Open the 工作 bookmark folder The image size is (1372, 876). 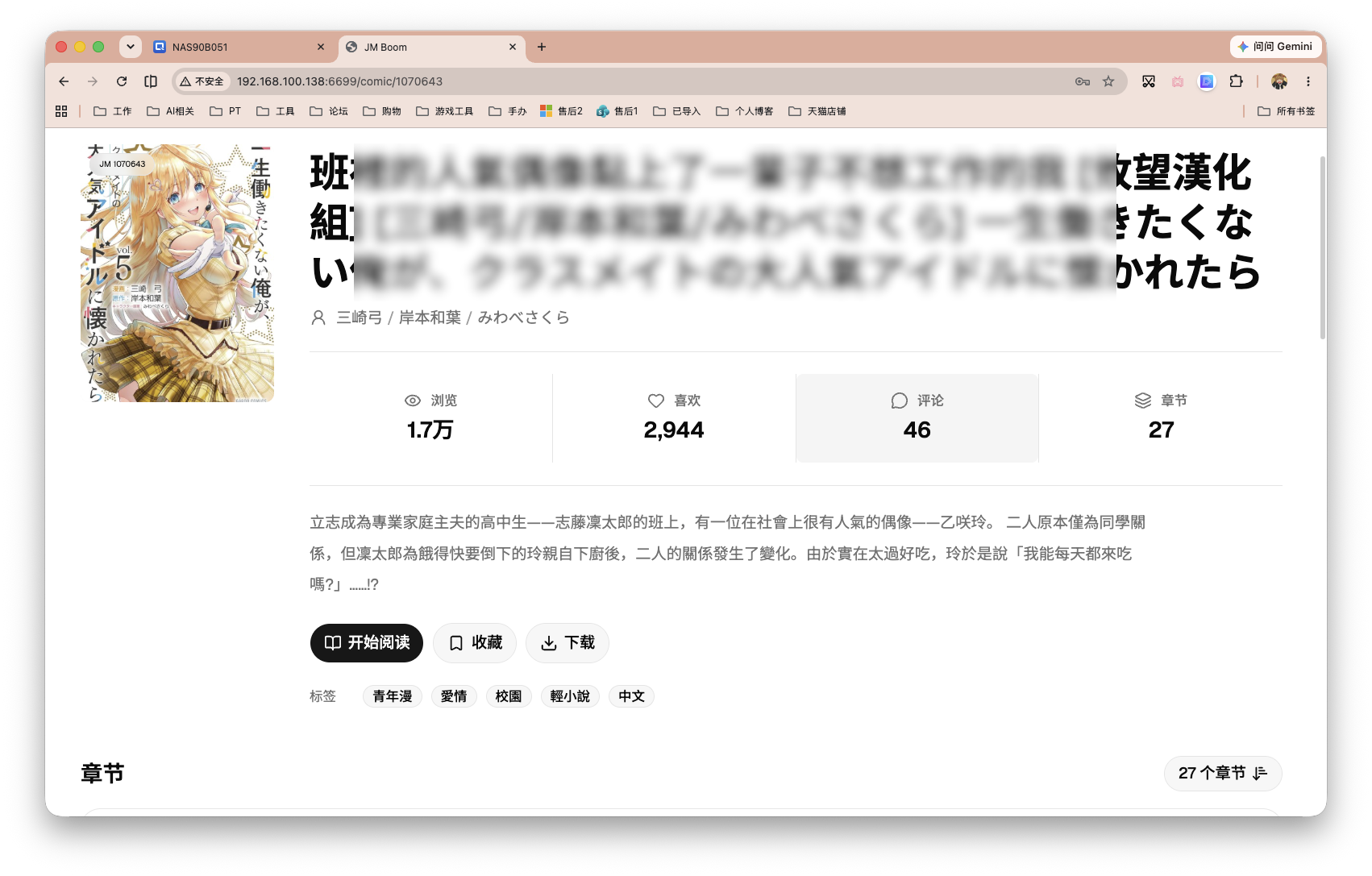[x=113, y=111]
